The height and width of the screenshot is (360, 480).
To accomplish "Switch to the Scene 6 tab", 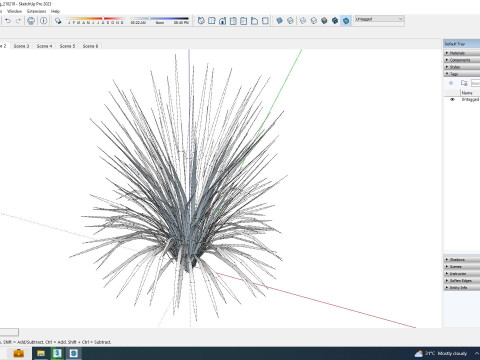I will point(90,46).
